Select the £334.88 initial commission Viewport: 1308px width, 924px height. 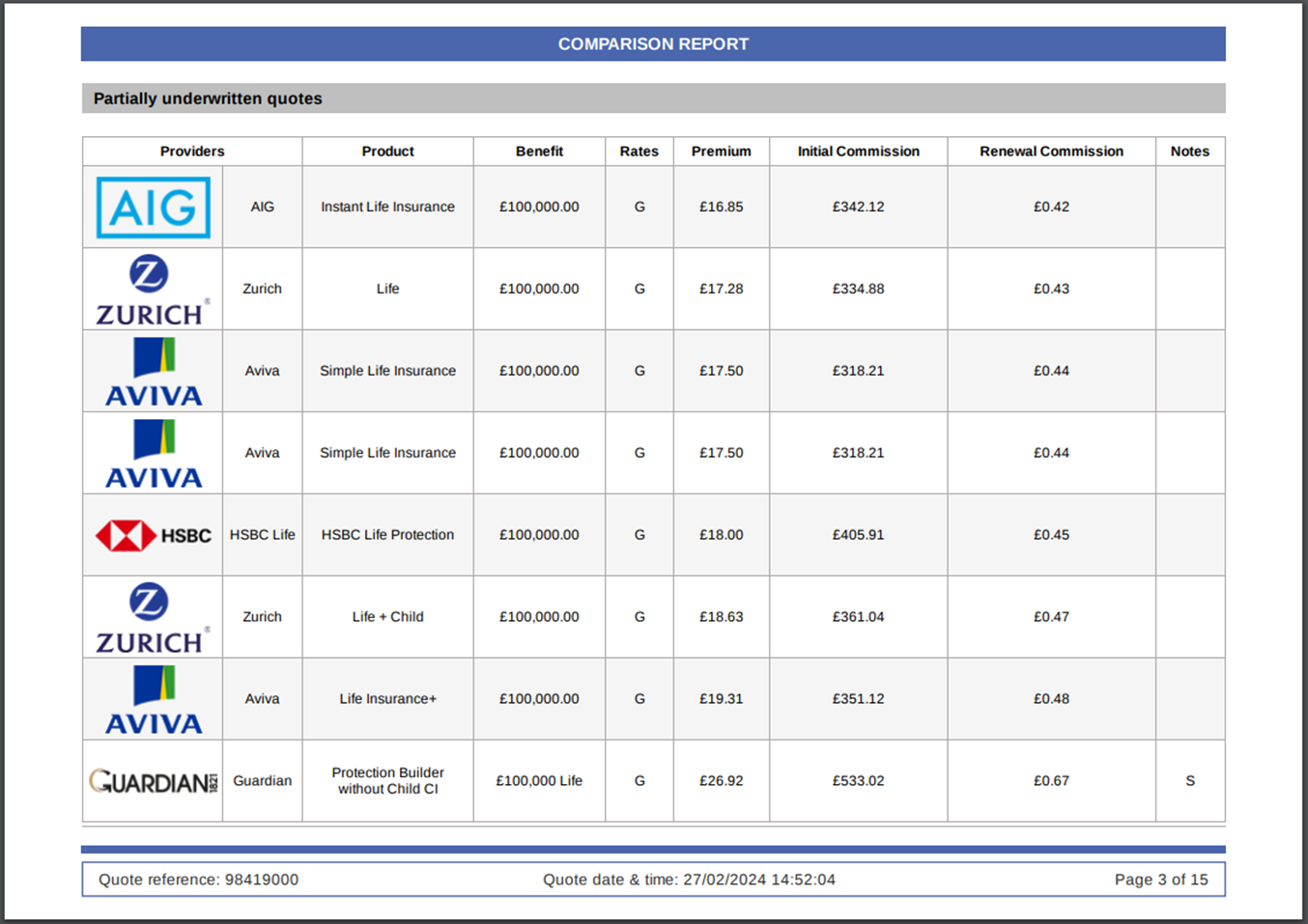[859, 289]
